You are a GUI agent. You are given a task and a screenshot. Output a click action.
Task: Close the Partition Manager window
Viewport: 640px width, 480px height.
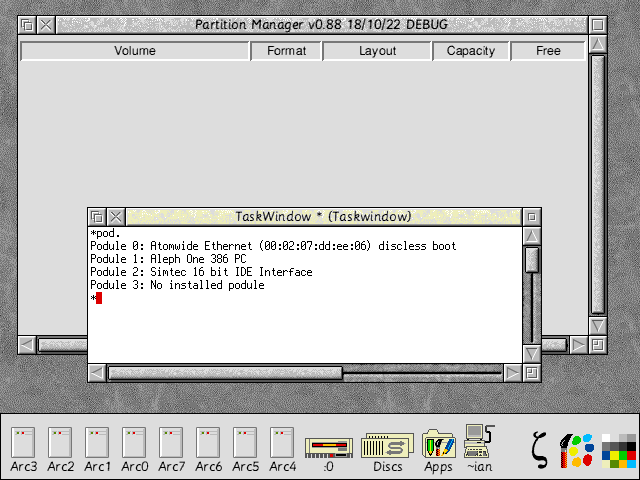tap(46, 25)
